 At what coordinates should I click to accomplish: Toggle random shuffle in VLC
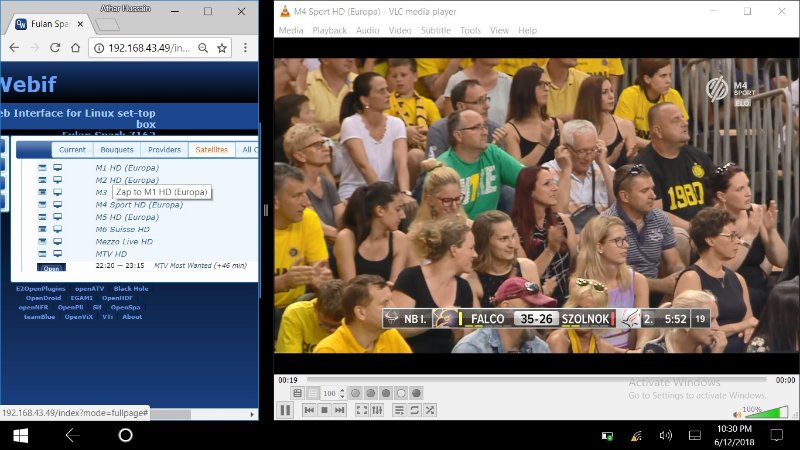coord(429,410)
